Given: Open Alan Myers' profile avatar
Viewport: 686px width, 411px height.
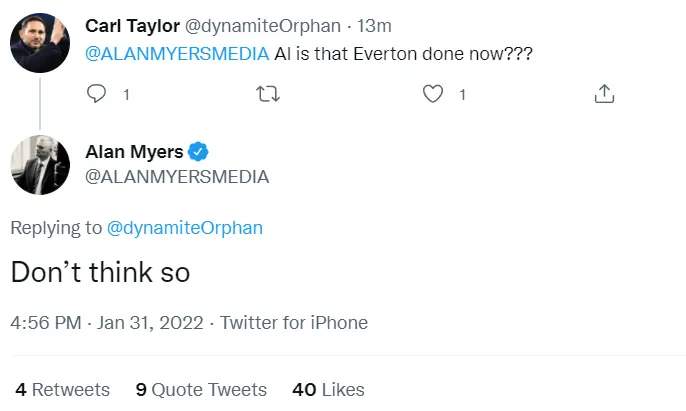Looking at the screenshot, I should tap(40, 164).
